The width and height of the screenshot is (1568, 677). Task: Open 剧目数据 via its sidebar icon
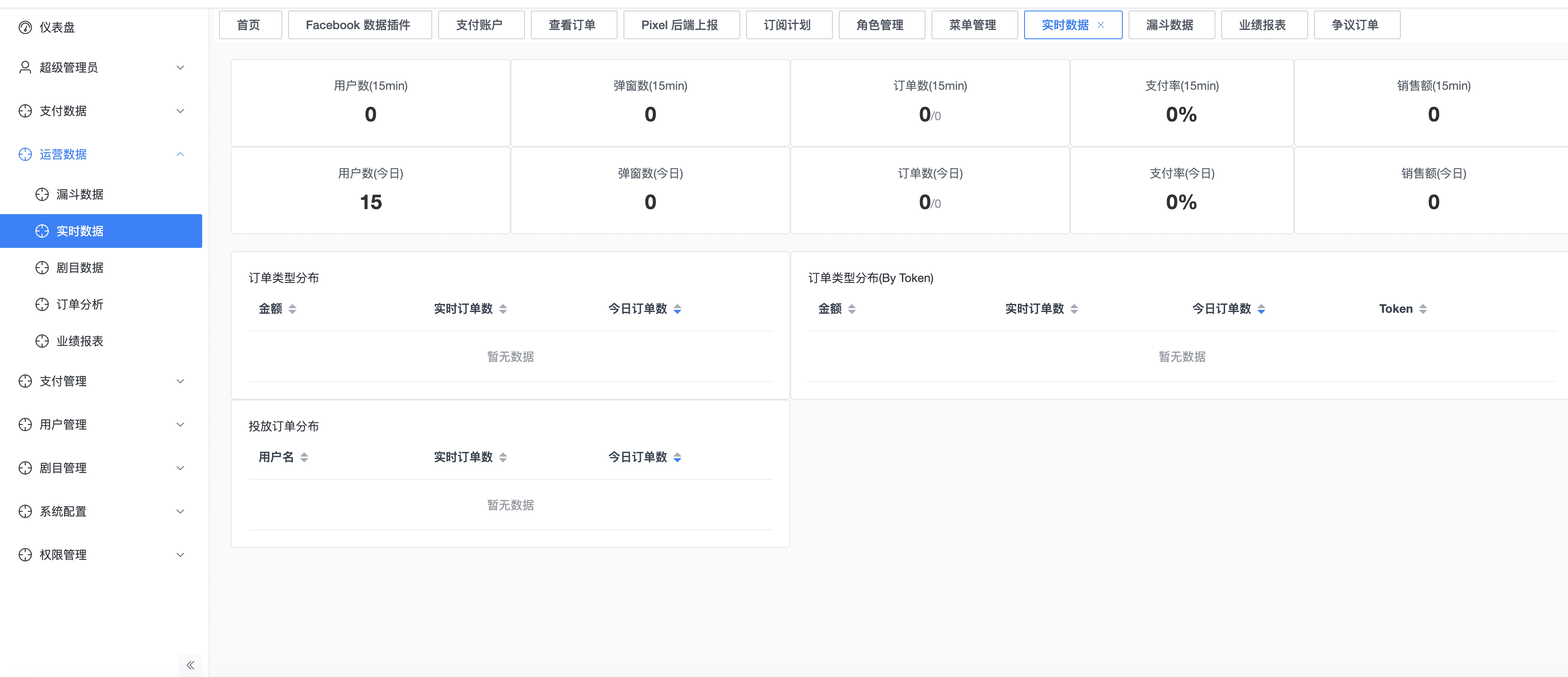point(42,267)
